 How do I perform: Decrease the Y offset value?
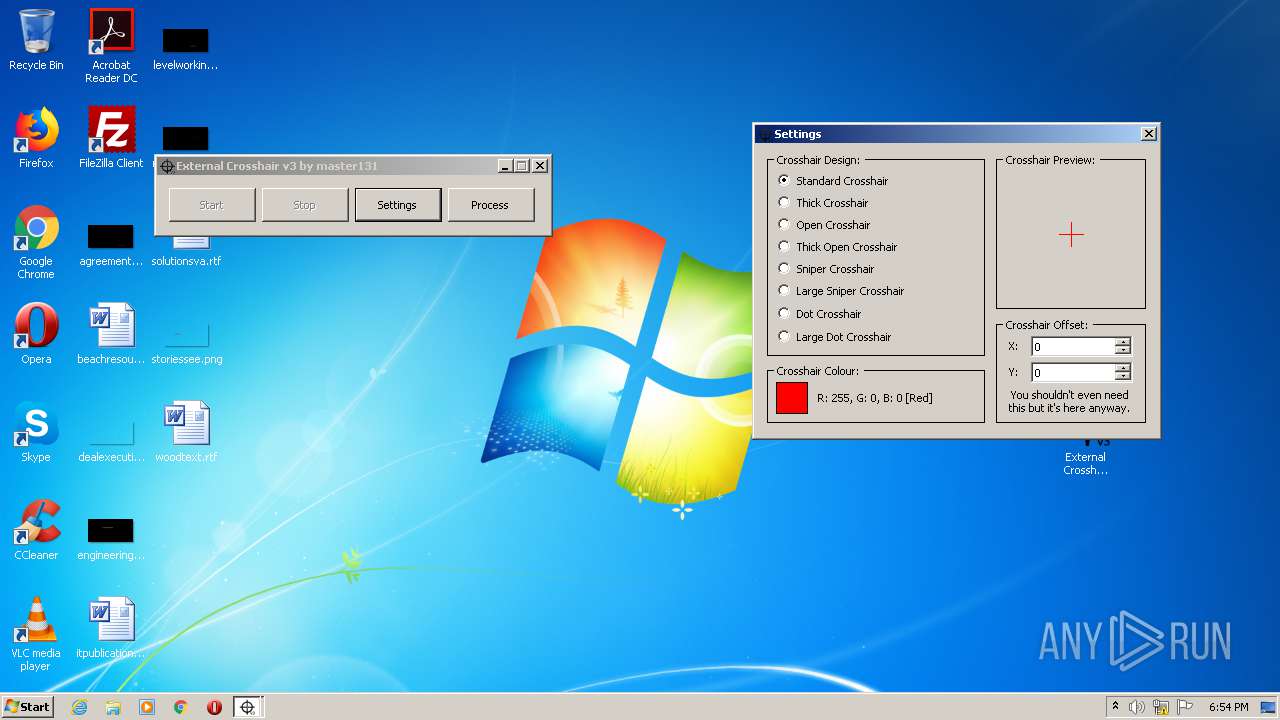pyautogui.click(x=1123, y=377)
